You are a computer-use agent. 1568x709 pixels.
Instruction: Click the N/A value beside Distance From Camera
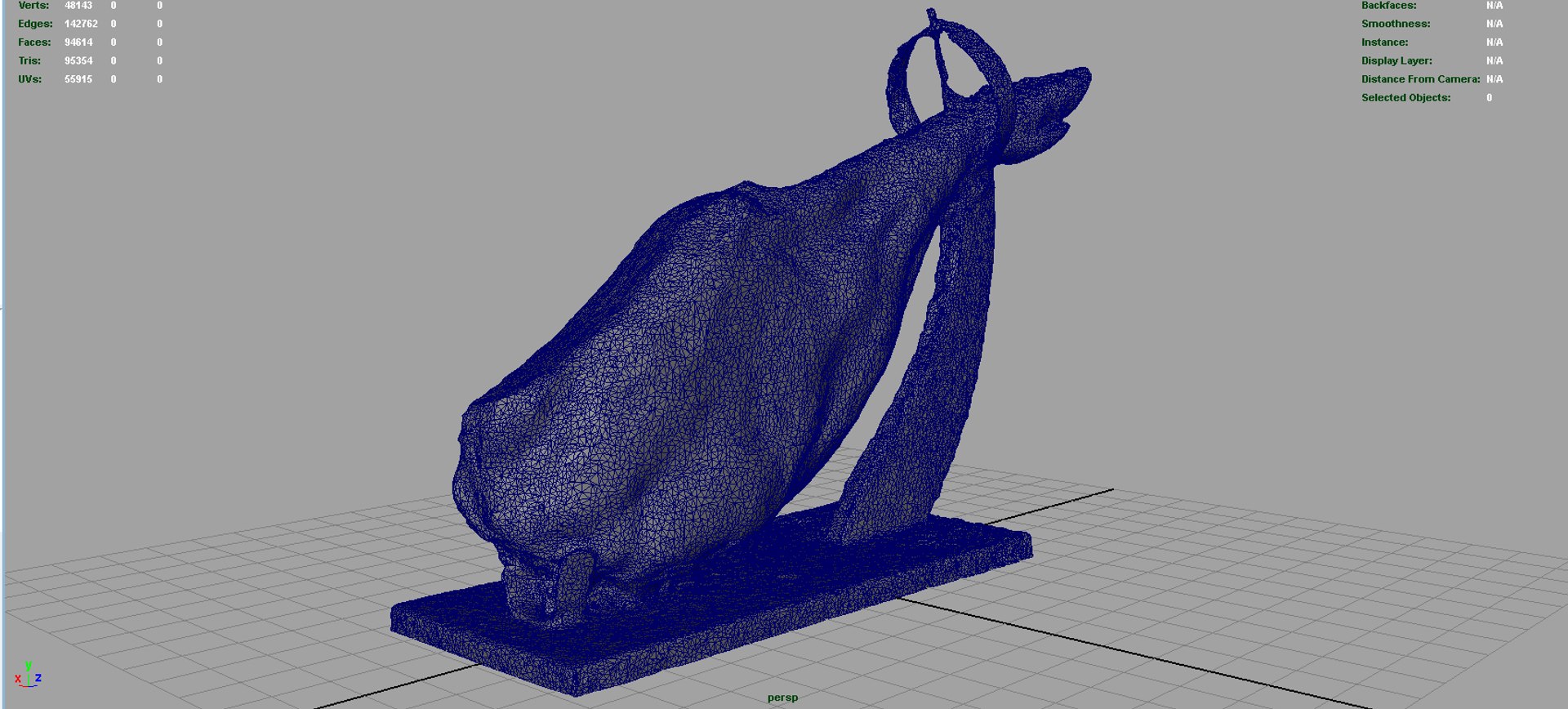pos(1494,79)
